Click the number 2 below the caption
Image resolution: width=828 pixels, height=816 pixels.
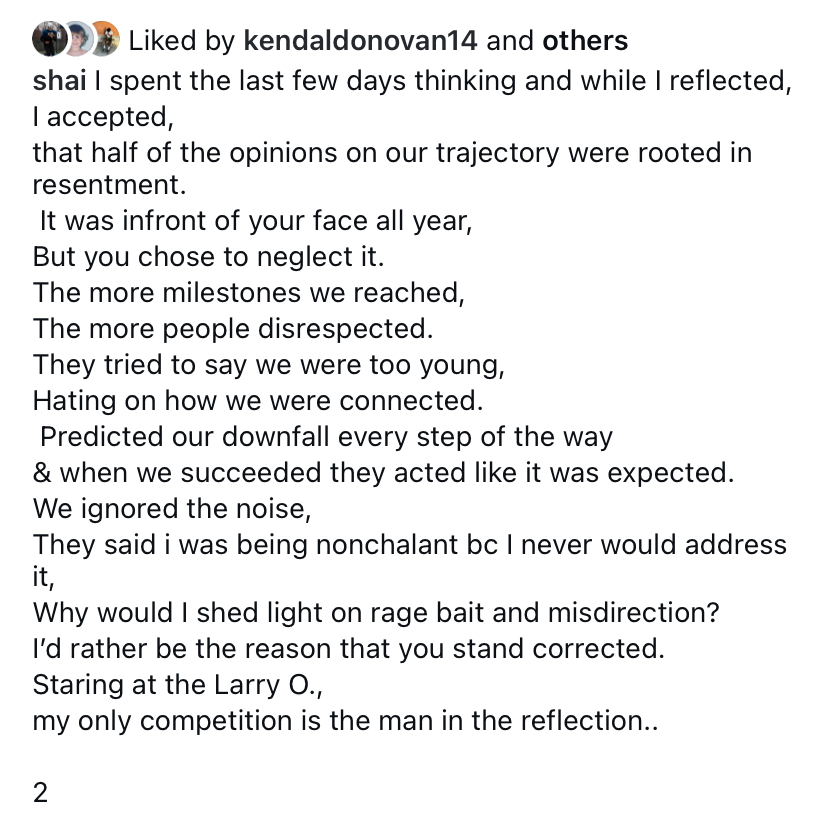(40, 793)
